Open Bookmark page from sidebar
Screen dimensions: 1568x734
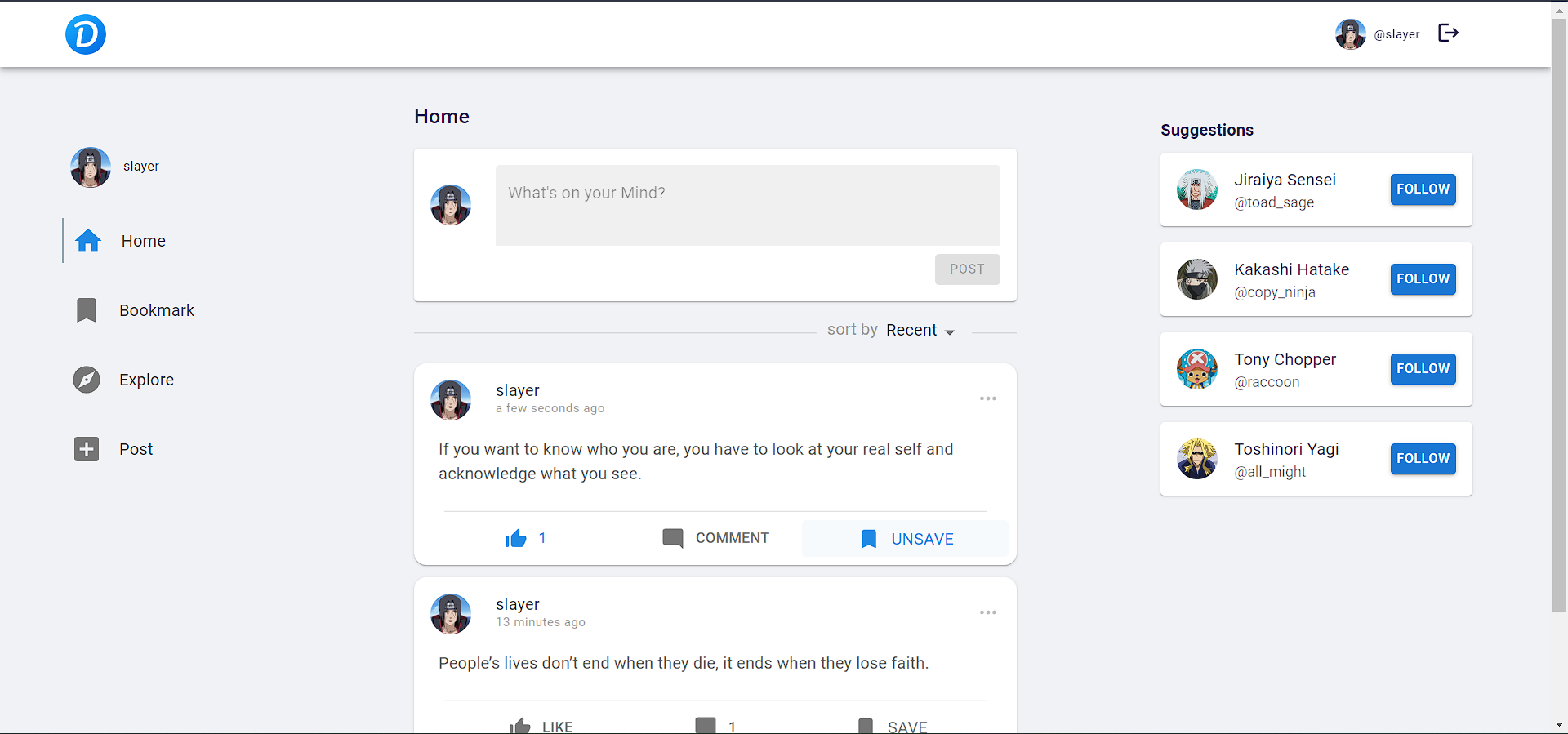pos(157,310)
